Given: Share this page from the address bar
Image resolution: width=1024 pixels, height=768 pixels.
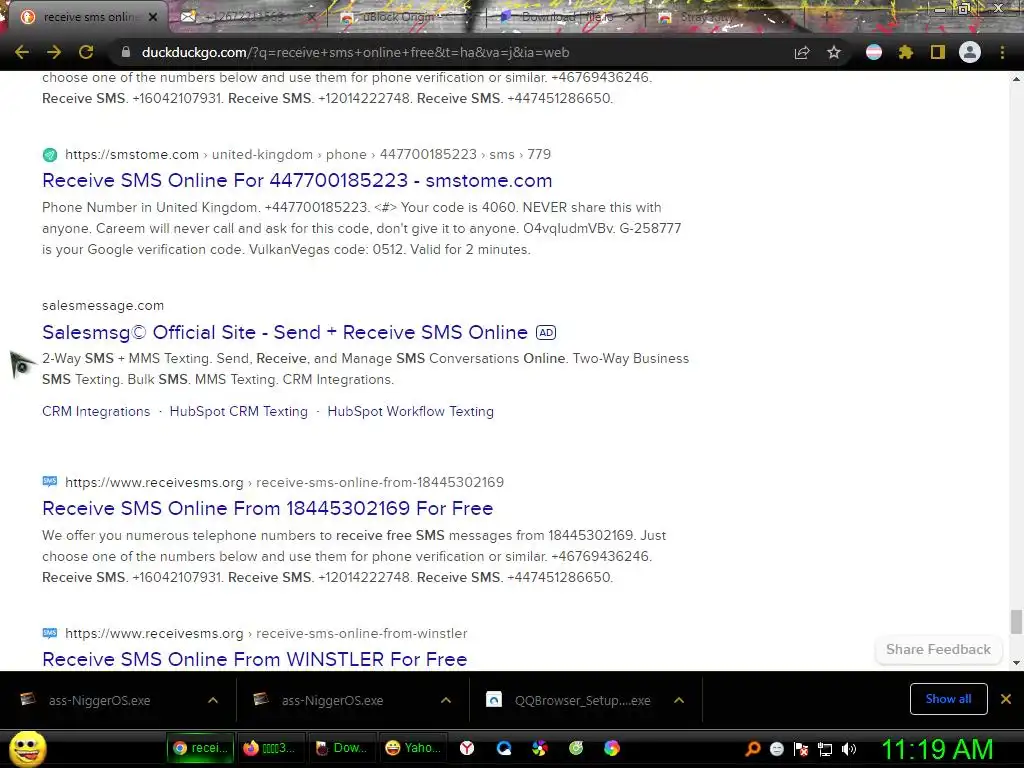Looking at the screenshot, I should coord(802,52).
